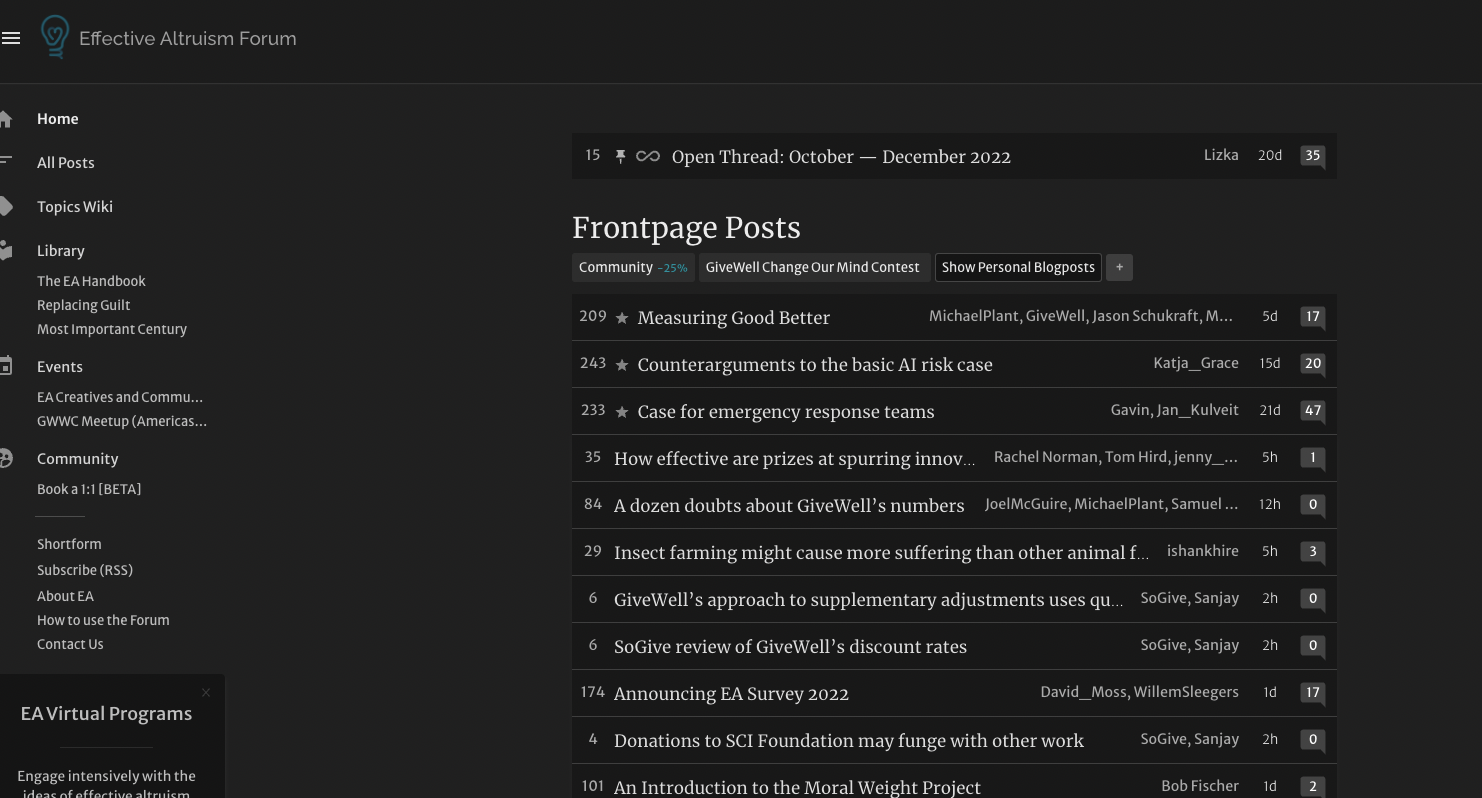
Task: Open the Library section in the sidebar
Action: 61,251
